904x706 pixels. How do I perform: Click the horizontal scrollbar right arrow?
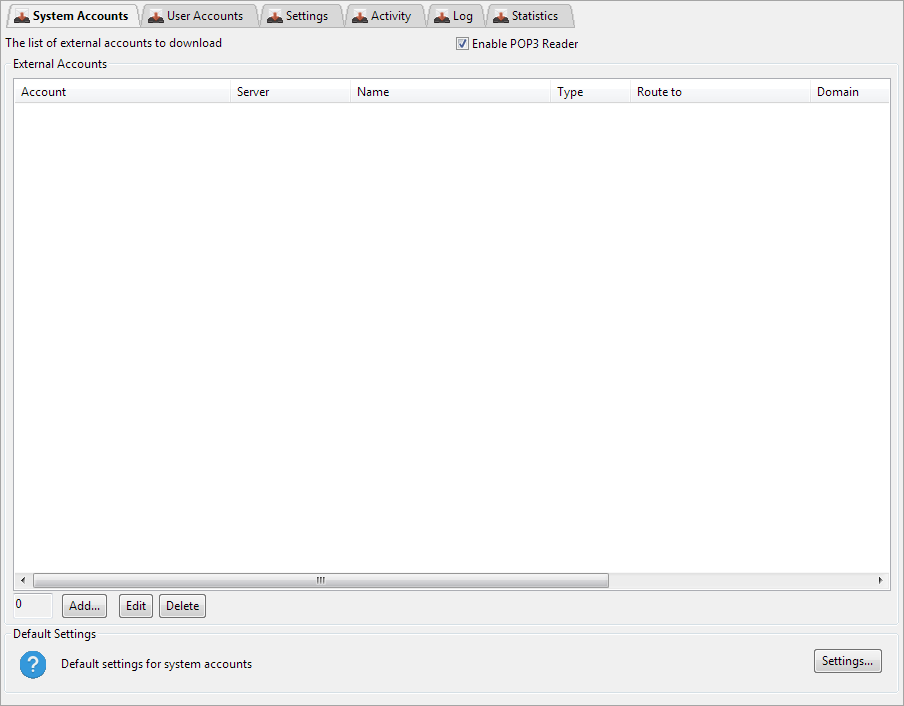pyautogui.click(x=880, y=580)
